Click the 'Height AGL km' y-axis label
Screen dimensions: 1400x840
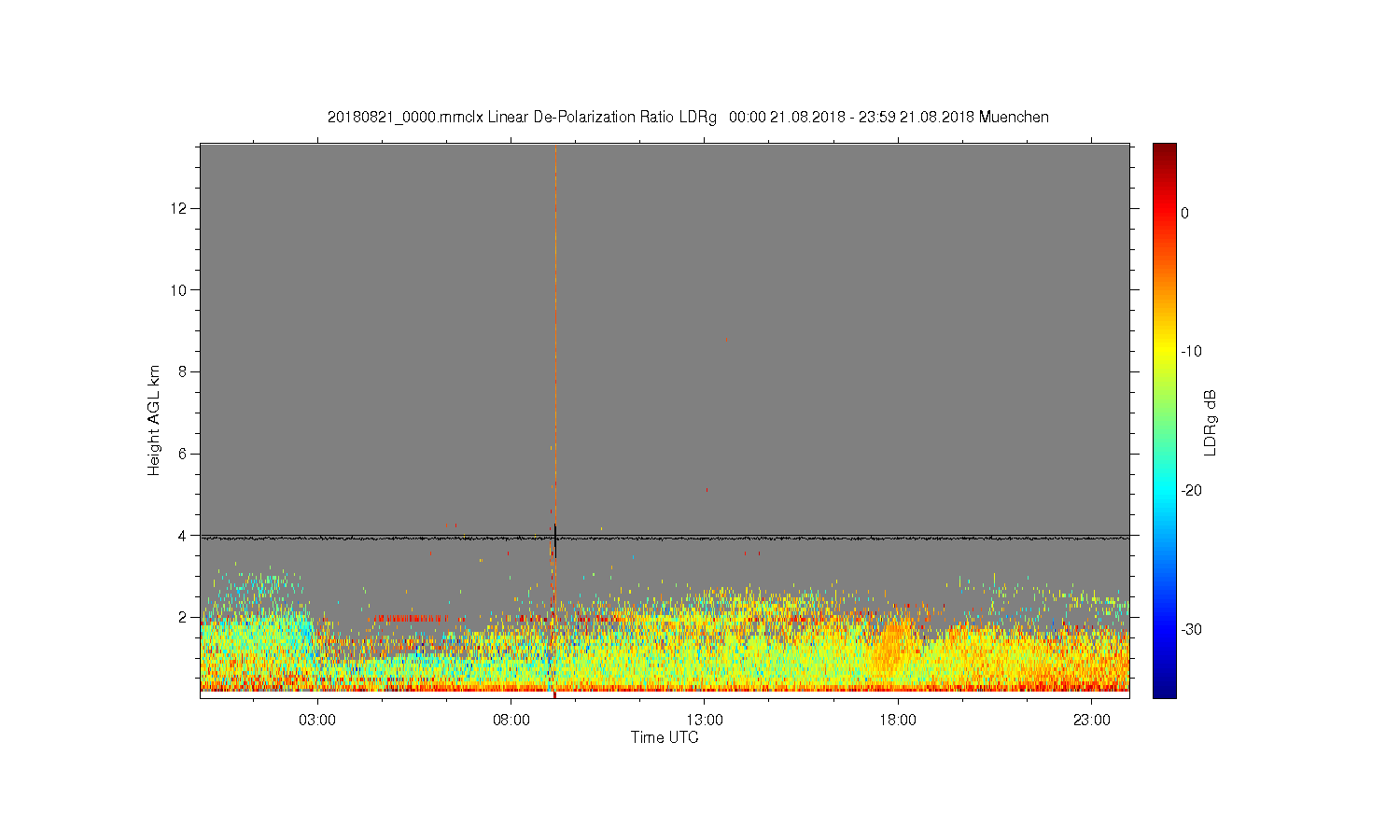coord(154,420)
